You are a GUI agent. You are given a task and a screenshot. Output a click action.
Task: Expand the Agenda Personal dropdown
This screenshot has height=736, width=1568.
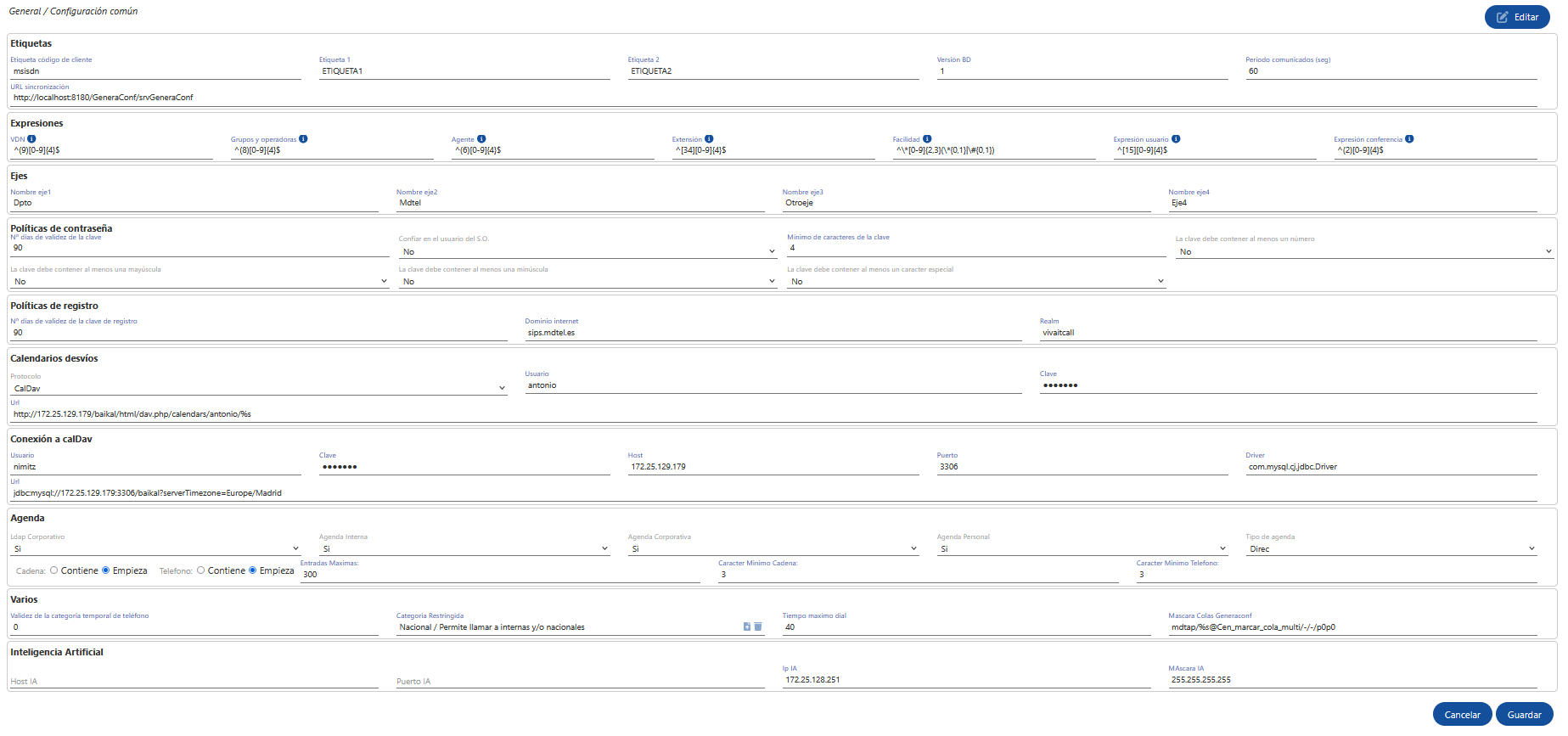(x=1082, y=548)
